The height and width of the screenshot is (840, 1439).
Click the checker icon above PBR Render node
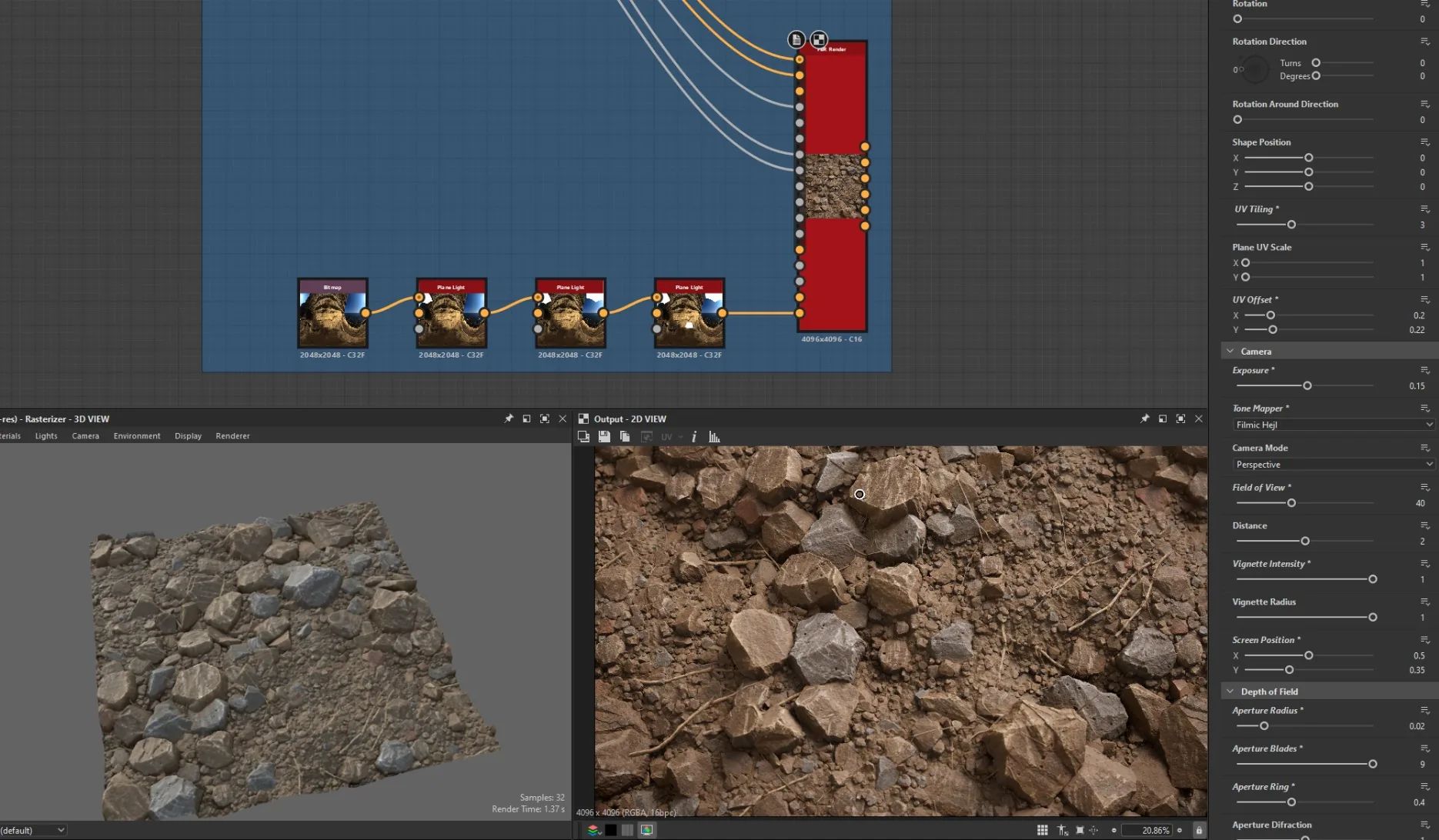click(819, 39)
